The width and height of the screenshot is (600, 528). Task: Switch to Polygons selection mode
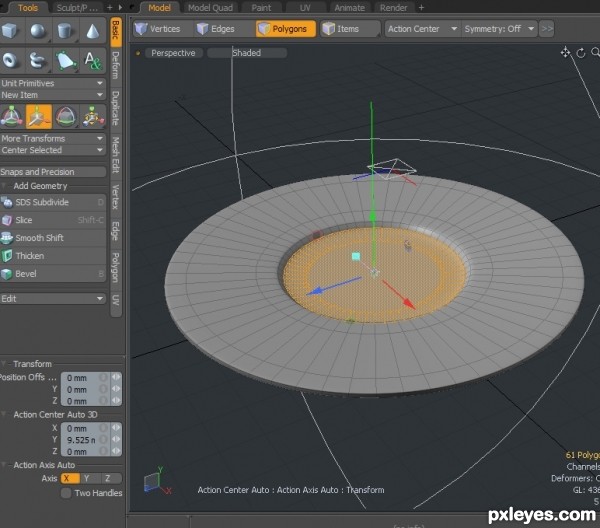pyautogui.click(x=286, y=29)
